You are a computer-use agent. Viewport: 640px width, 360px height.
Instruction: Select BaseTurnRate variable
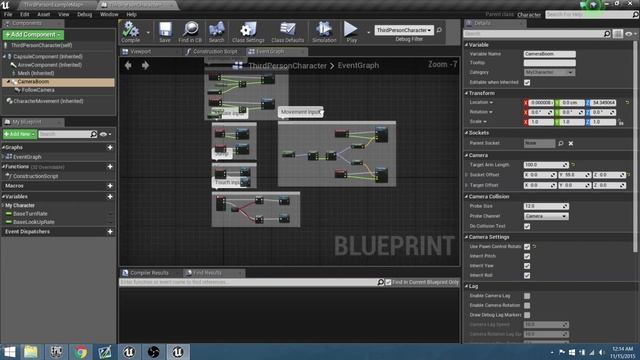click(x=30, y=213)
